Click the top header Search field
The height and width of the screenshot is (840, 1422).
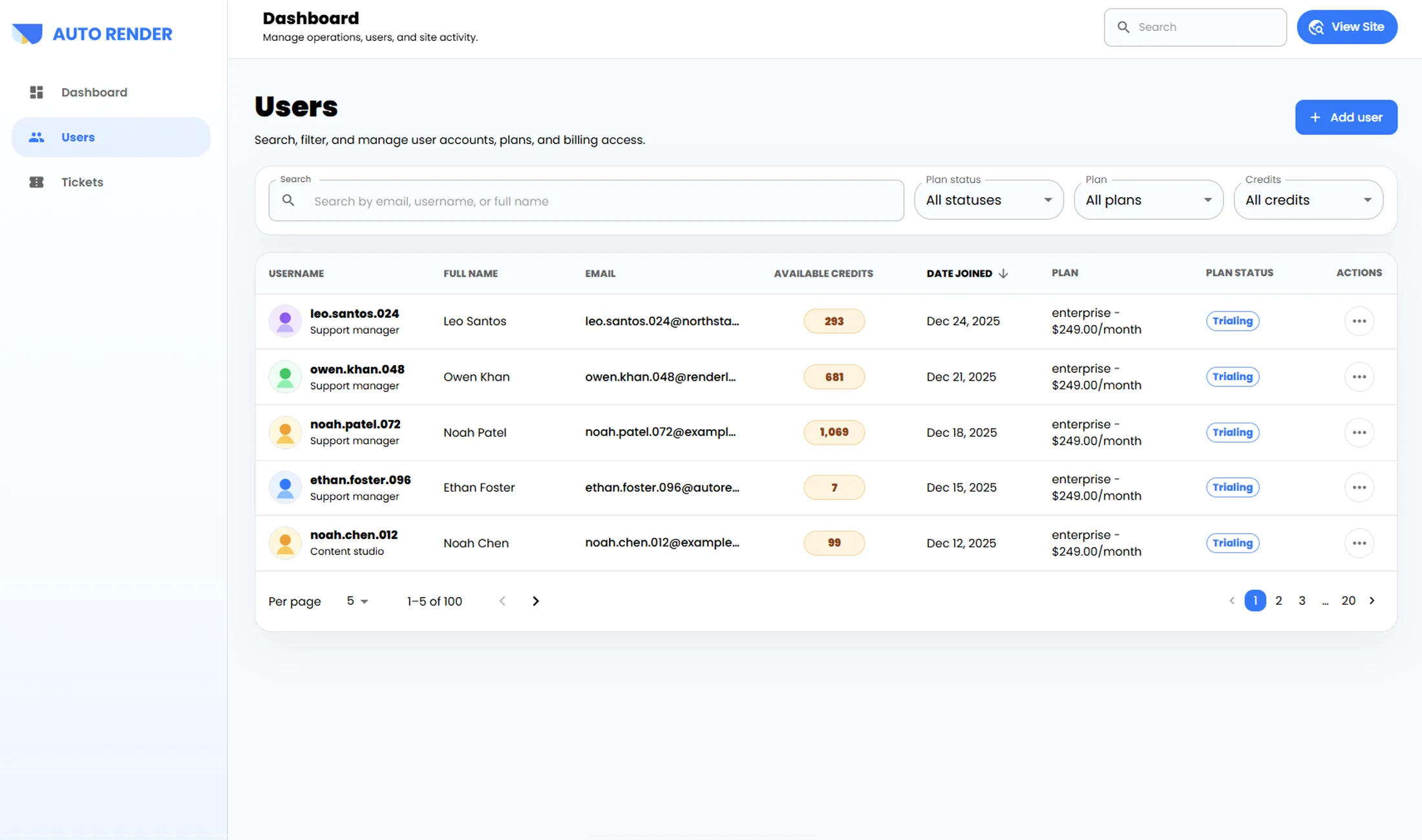(1195, 27)
